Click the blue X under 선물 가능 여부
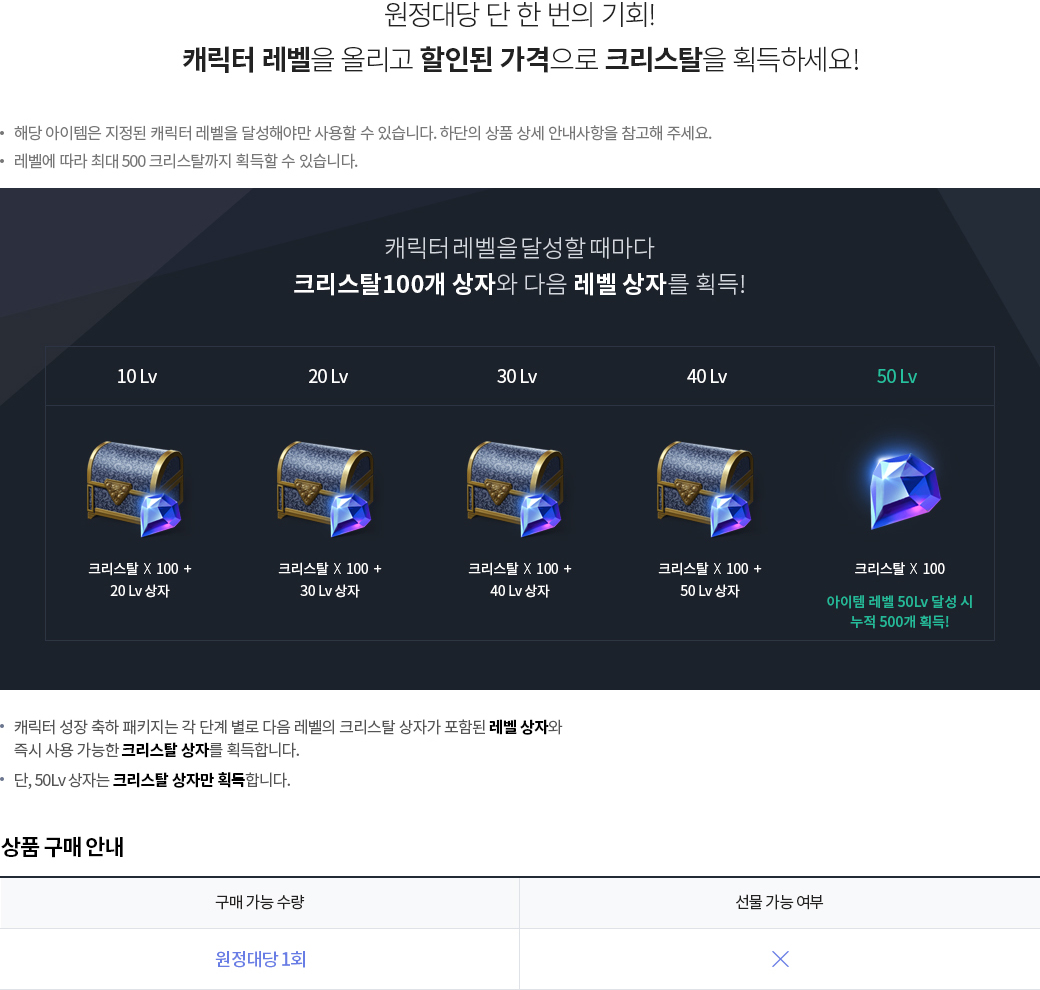 coord(780,959)
